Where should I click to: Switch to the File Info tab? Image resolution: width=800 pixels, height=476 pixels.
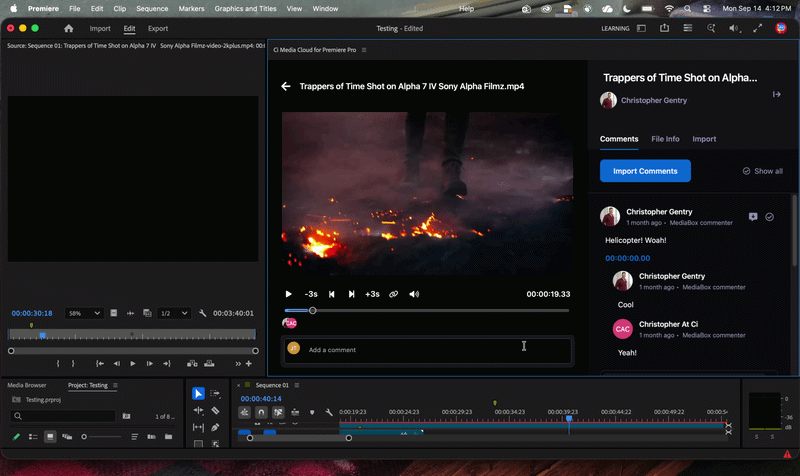665,139
